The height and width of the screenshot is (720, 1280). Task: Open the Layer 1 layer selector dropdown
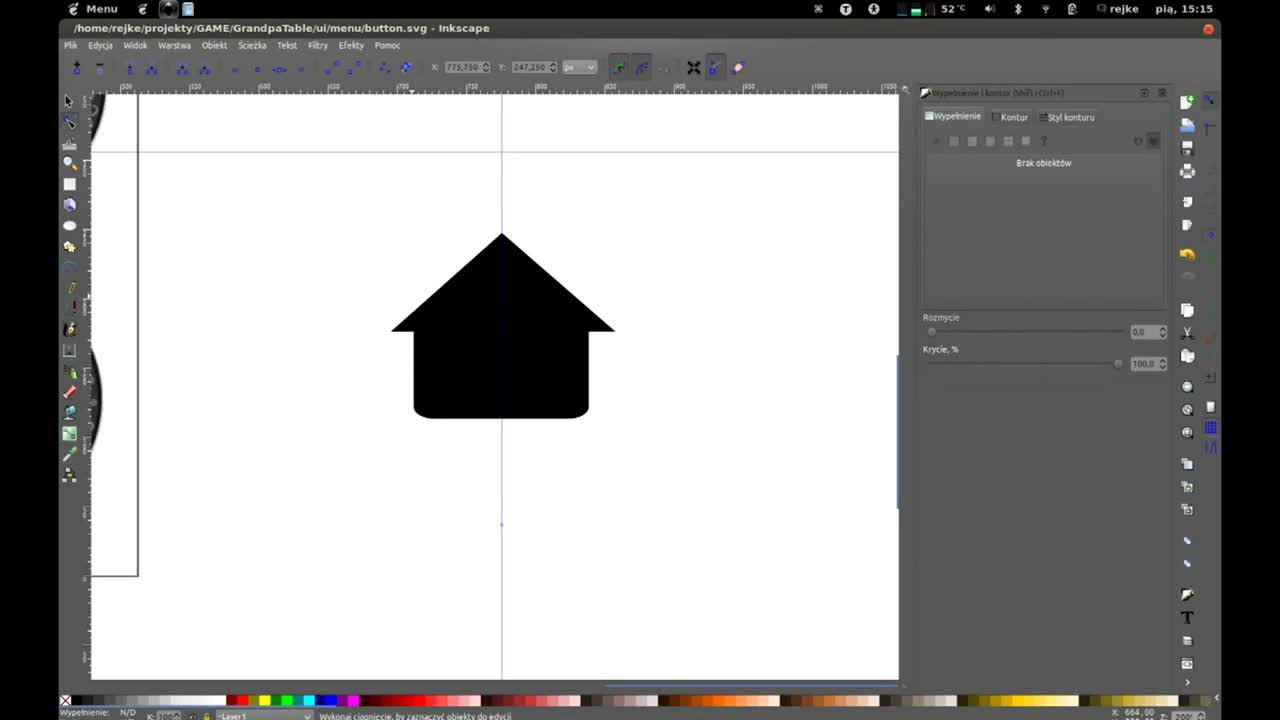click(x=265, y=716)
